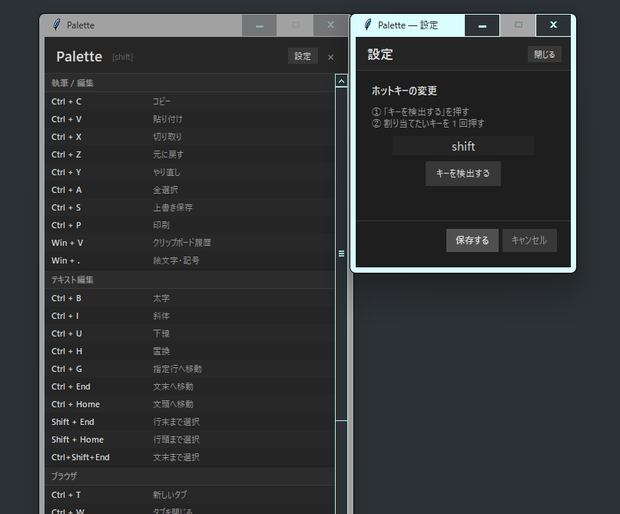Image resolution: width=620 pixels, height=514 pixels.
Task: Click the 執筆 / 編集 section header
Action: pos(190,83)
